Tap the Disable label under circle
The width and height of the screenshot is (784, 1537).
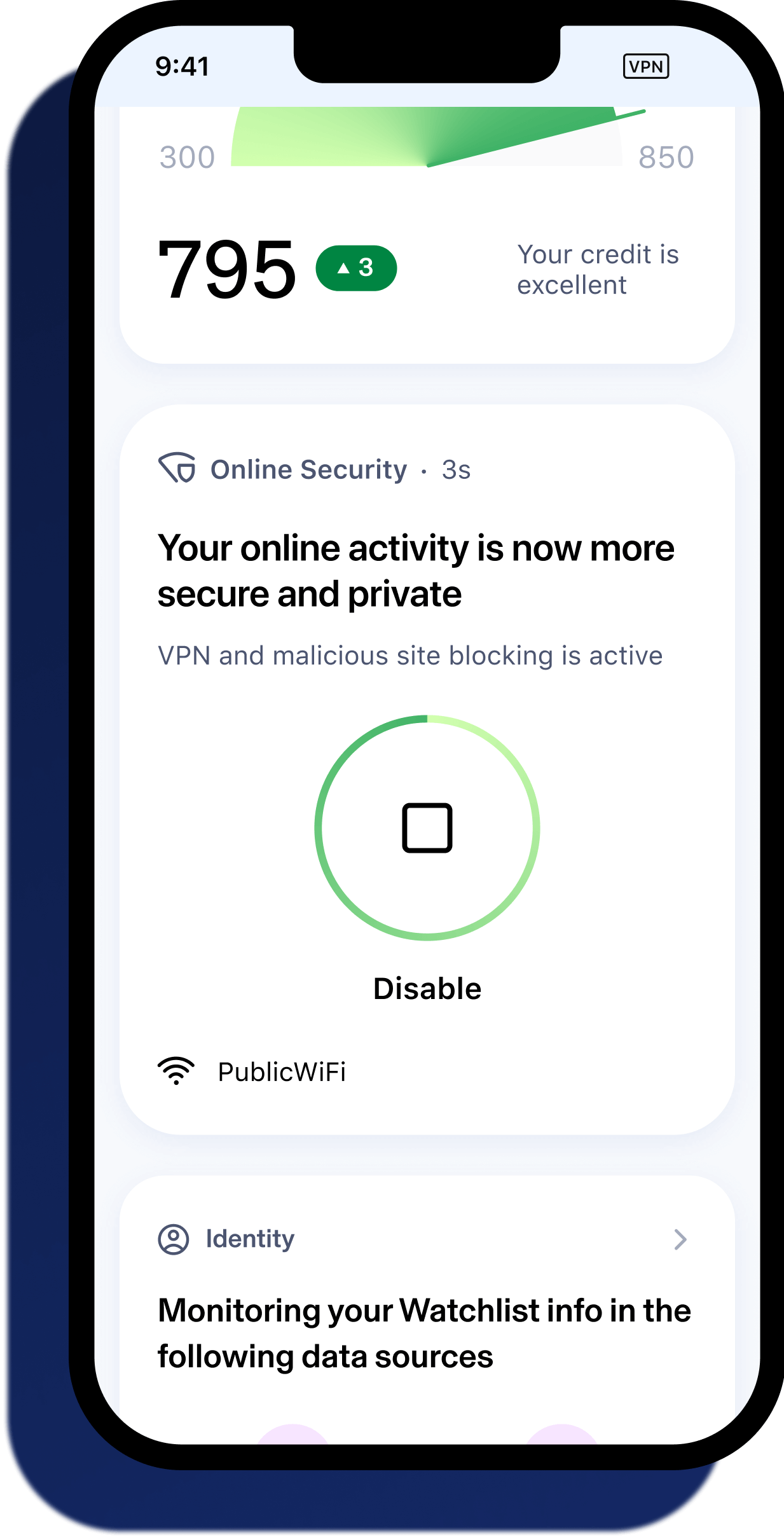pyautogui.click(x=427, y=989)
